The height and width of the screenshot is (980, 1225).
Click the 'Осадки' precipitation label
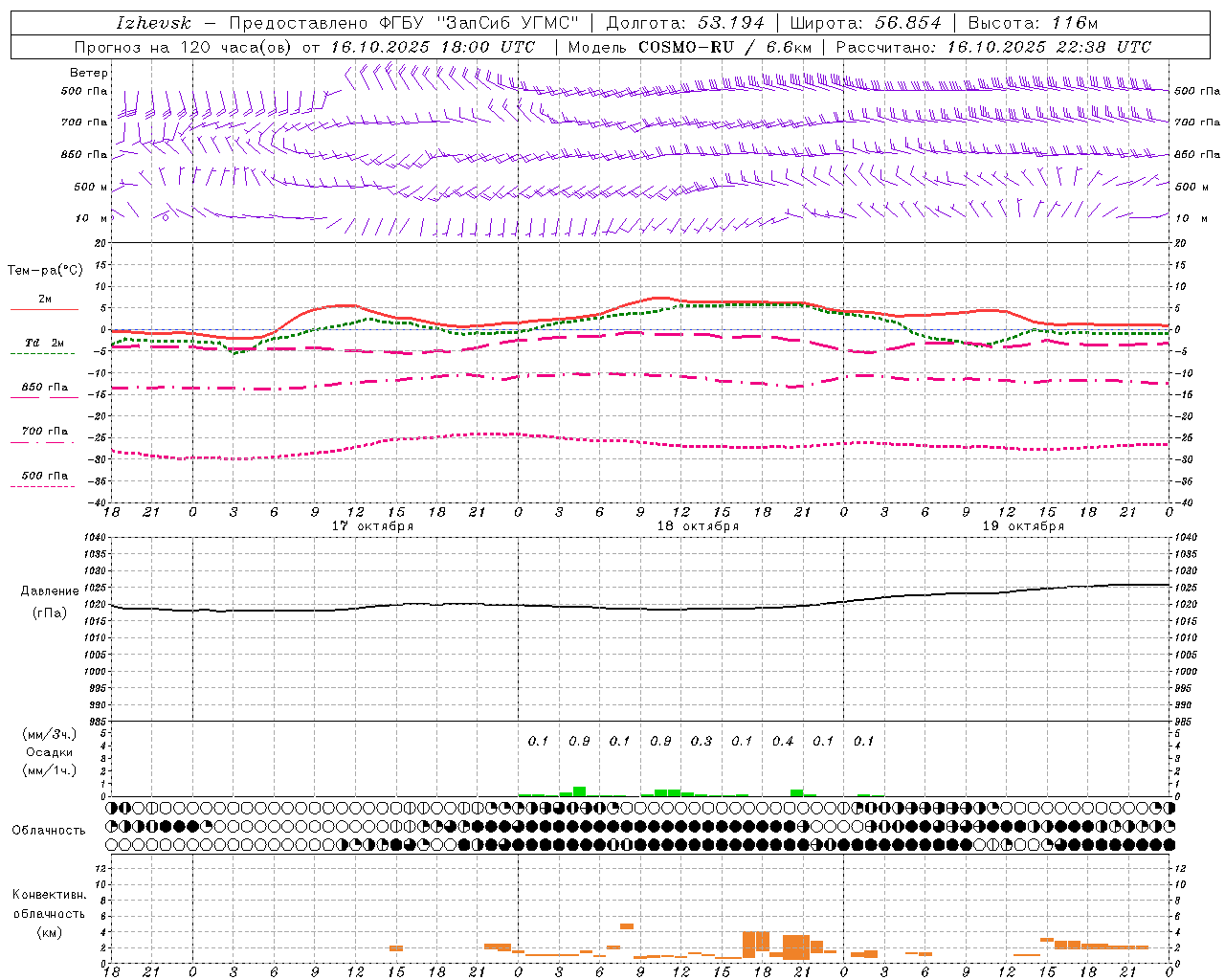(x=50, y=752)
